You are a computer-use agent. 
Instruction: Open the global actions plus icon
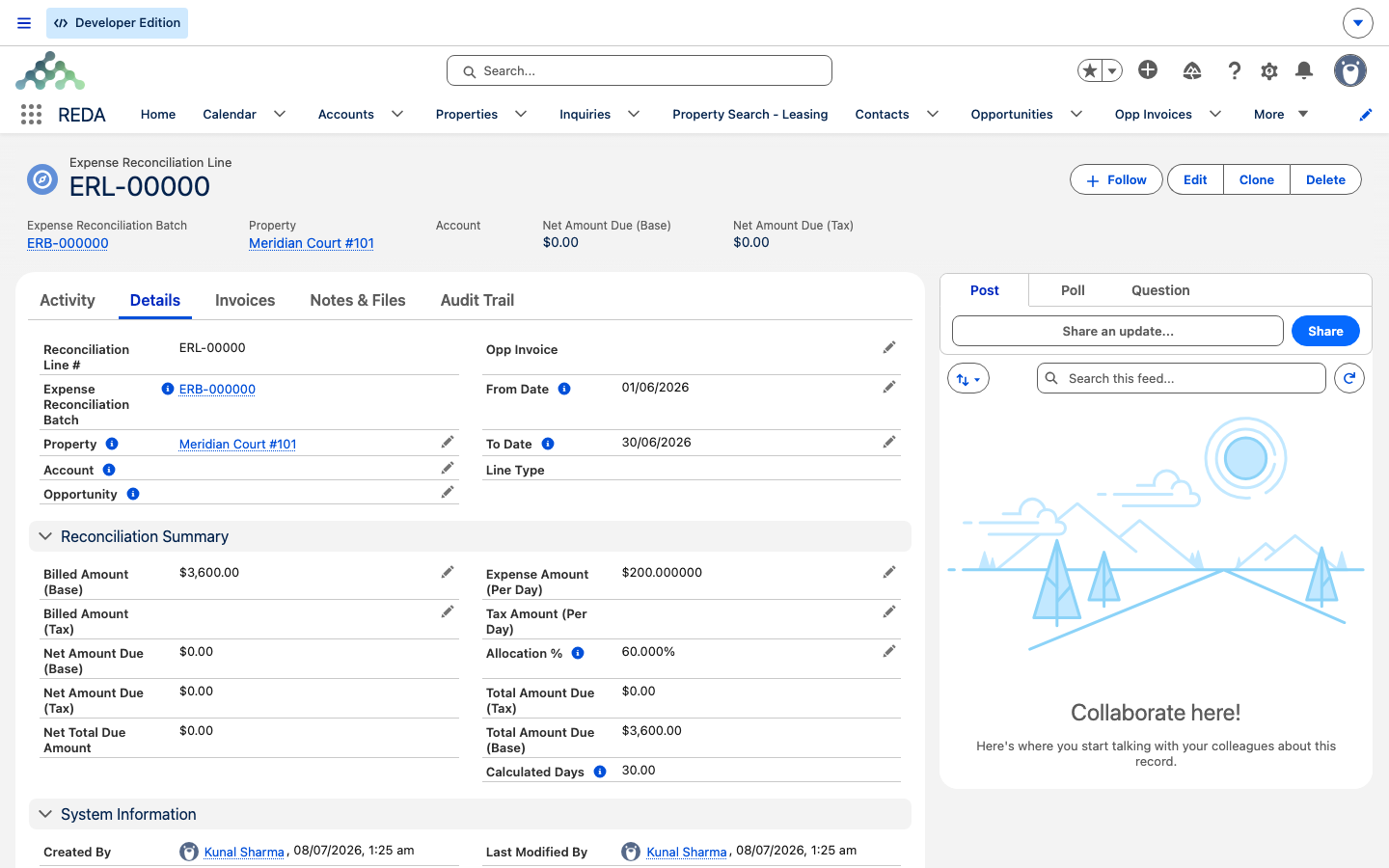click(1148, 69)
